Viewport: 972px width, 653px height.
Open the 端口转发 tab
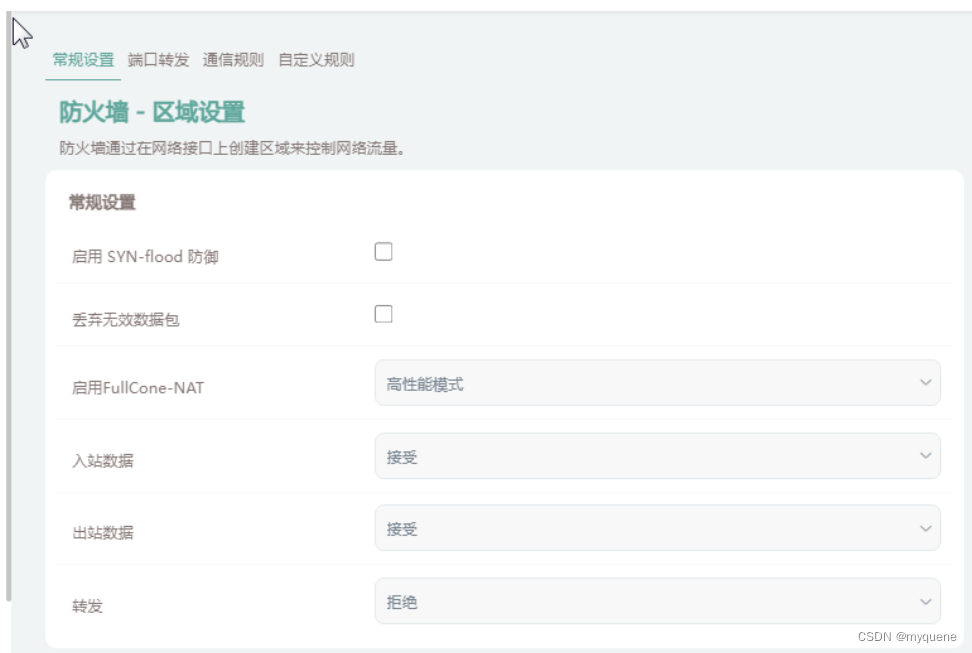tap(158, 60)
